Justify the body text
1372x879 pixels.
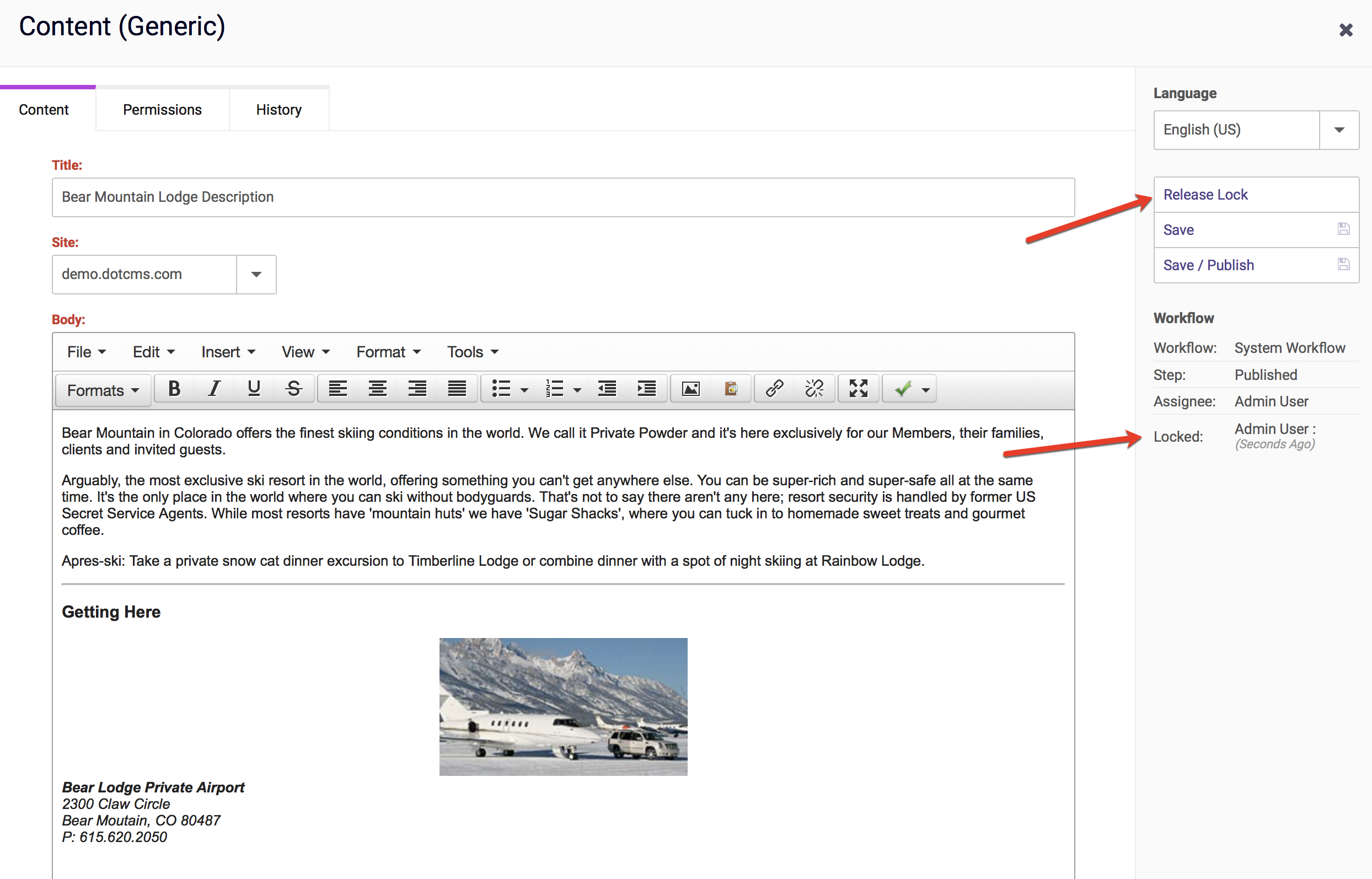(x=457, y=389)
